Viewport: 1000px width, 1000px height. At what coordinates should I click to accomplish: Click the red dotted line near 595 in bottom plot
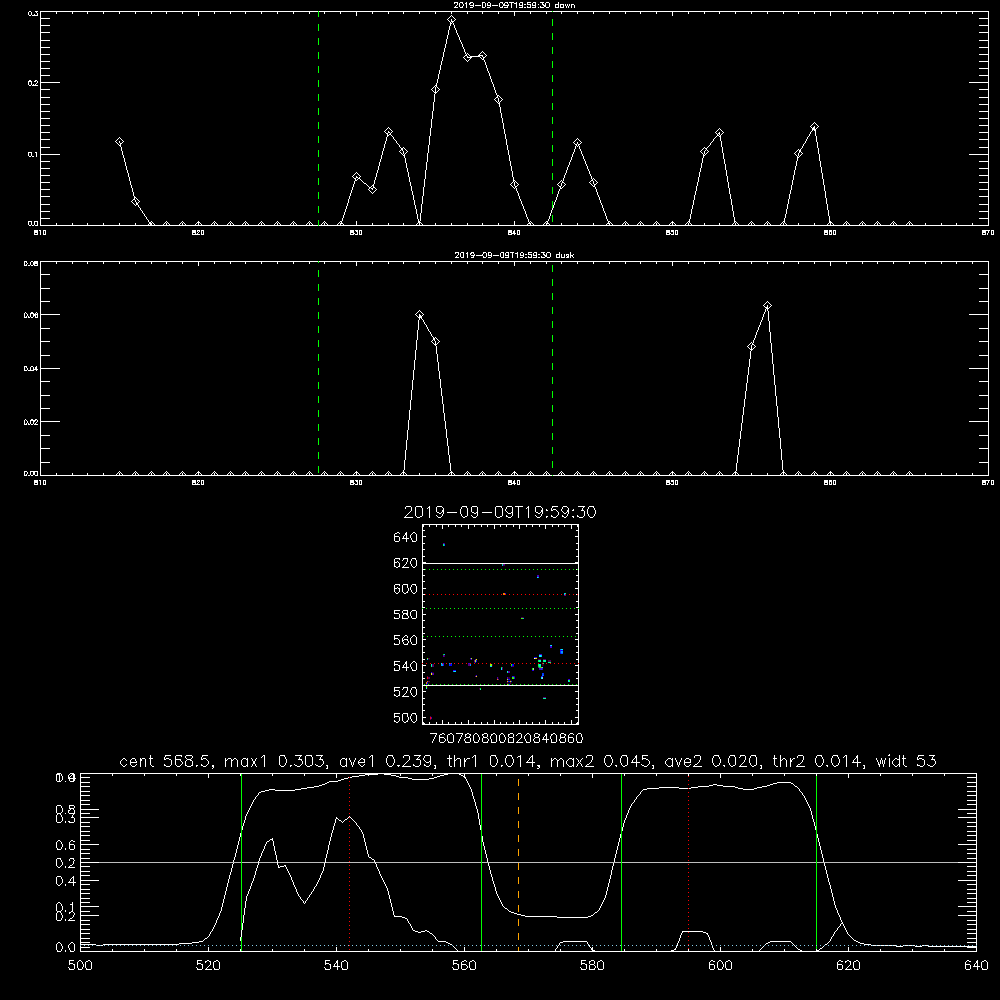point(689,862)
